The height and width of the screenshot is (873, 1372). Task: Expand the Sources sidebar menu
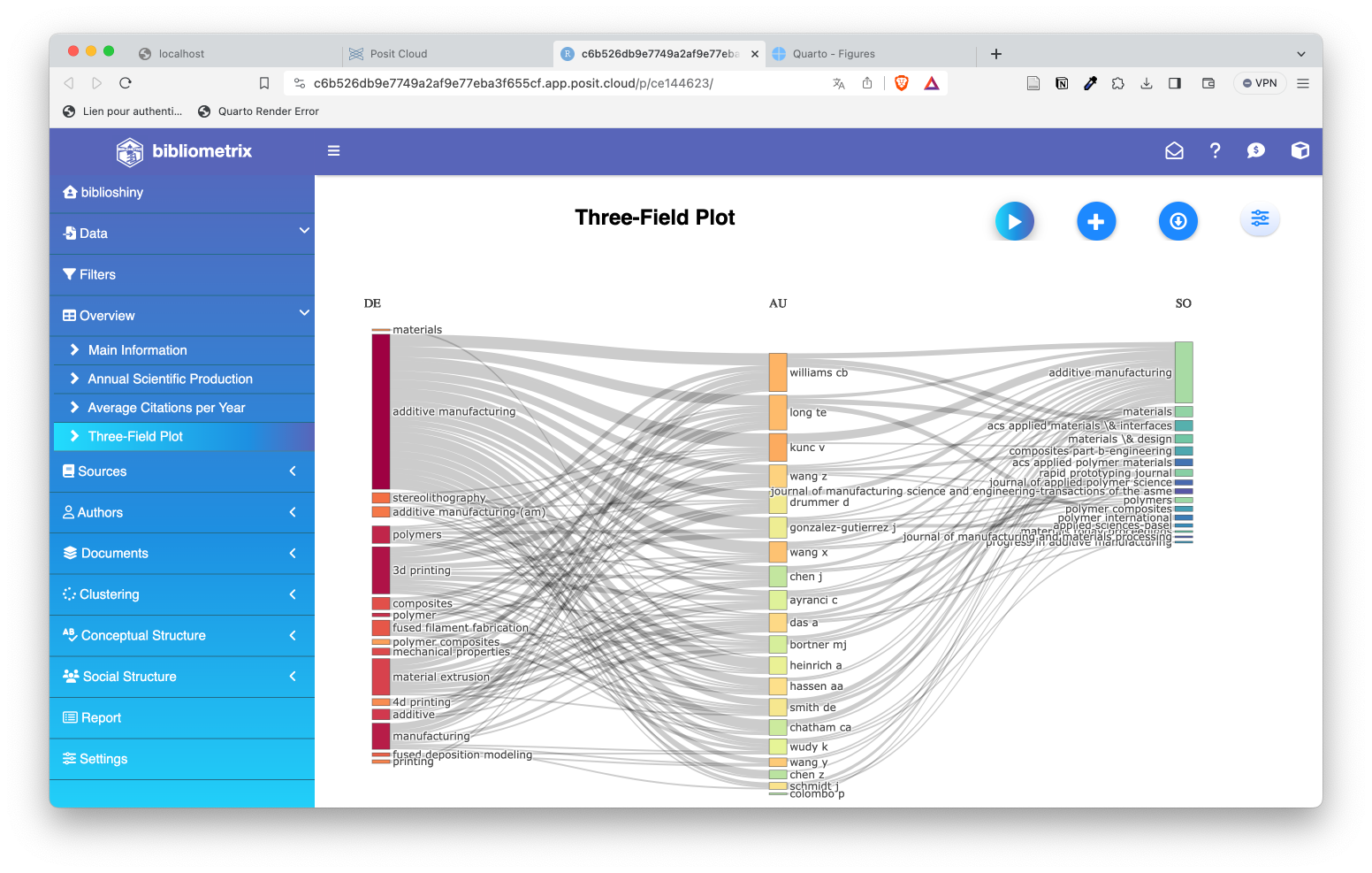coord(182,471)
